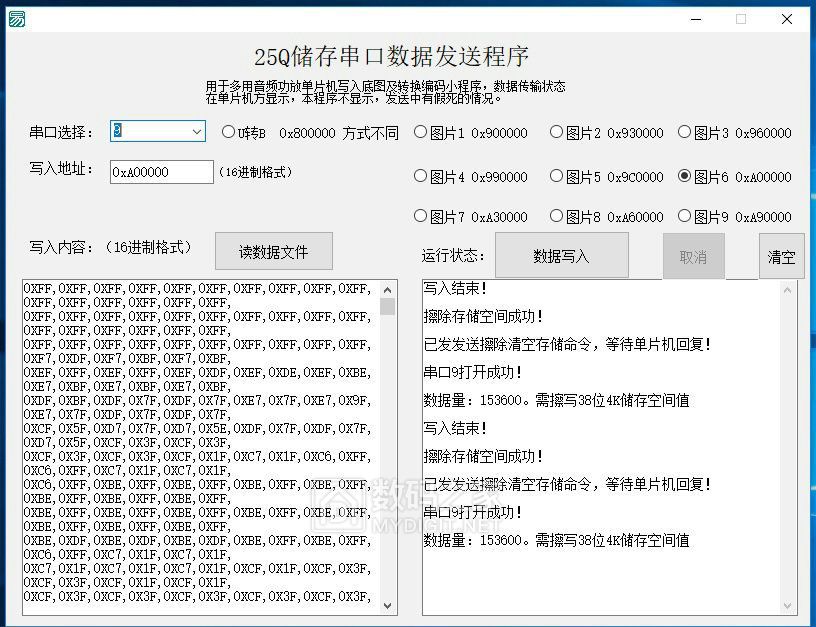Select 图片9 0xA90000
Viewport: 816px width, 627px height.
[685, 216]
